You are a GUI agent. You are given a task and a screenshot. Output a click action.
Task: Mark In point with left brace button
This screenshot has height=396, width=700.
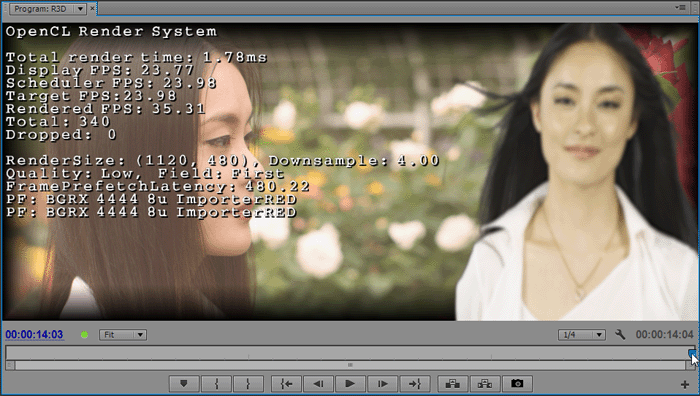click(217, 383)
